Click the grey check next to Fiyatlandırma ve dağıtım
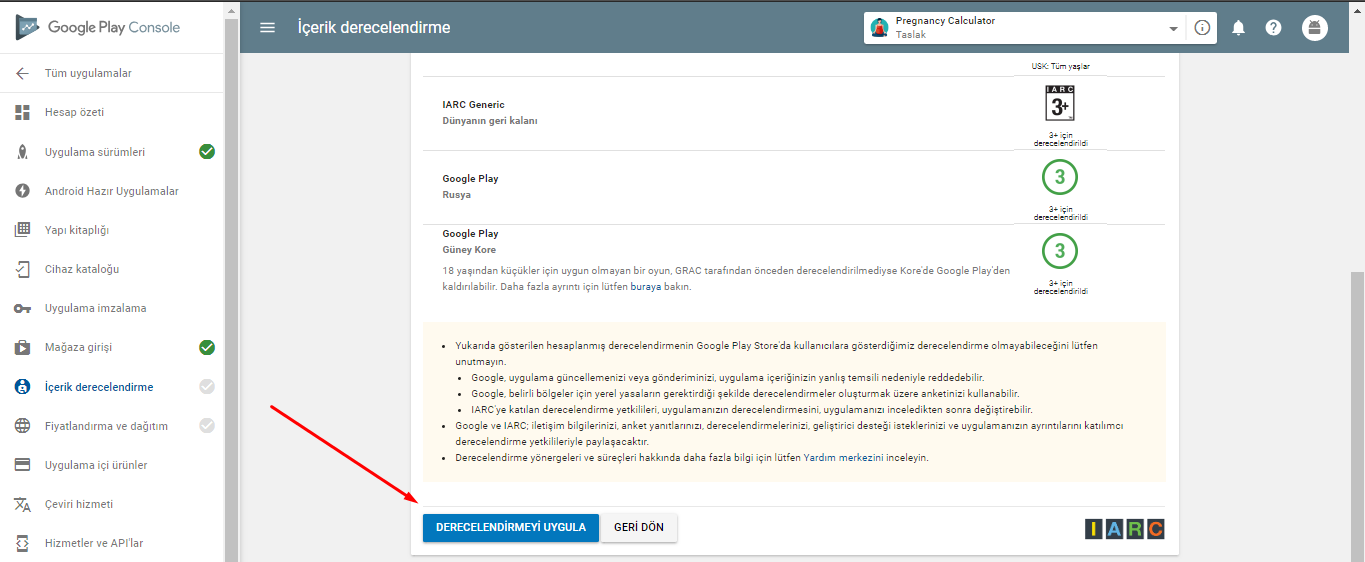 [x=207, y=426]
